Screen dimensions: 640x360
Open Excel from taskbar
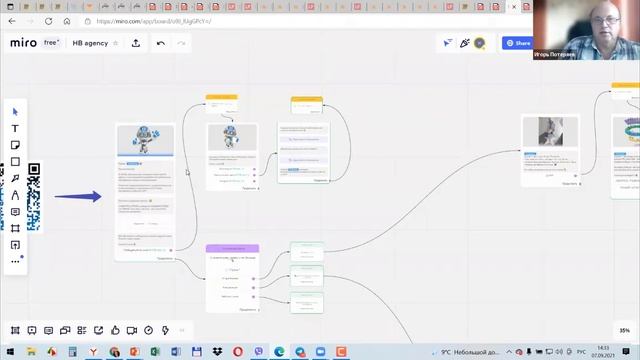click(155, 351)
